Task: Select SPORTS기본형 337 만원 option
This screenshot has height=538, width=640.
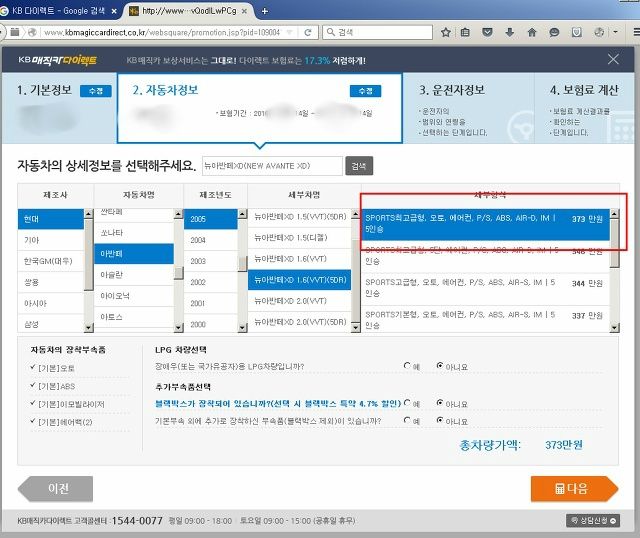Action: pyautogui.click(x=485, y=320)
